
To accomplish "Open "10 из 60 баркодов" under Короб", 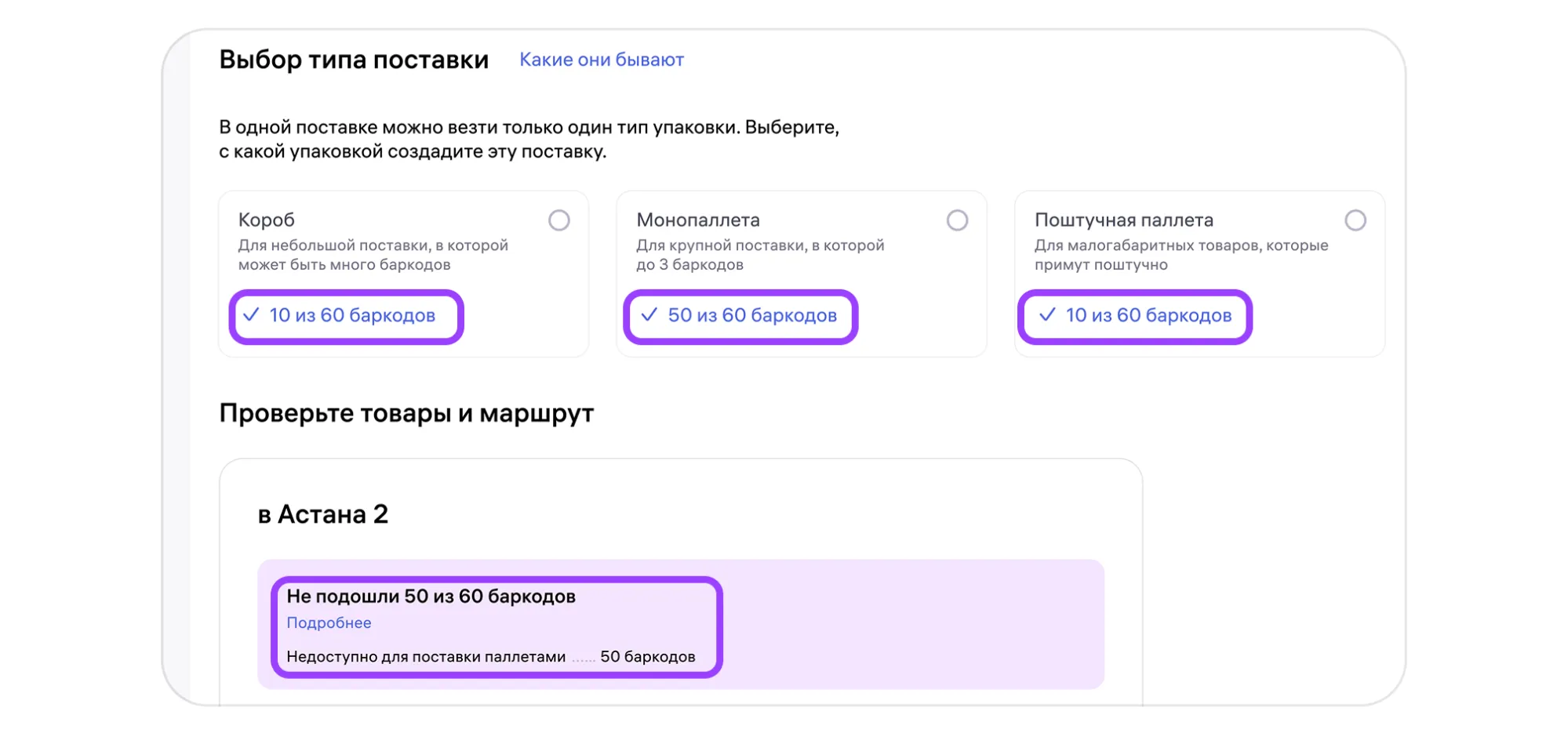I will click(352, 316).
